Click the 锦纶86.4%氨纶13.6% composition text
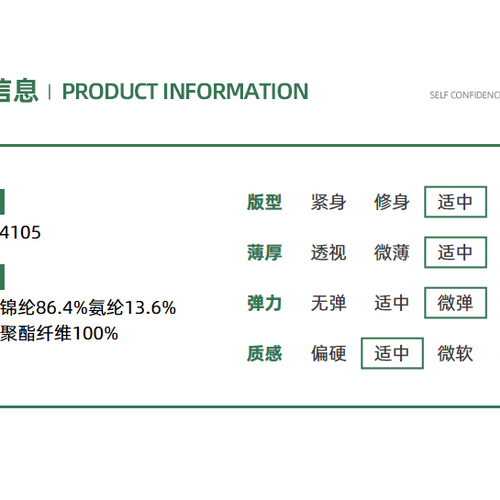Image resolution: width=500 pixels, height=500 pixels. point(88,307)
